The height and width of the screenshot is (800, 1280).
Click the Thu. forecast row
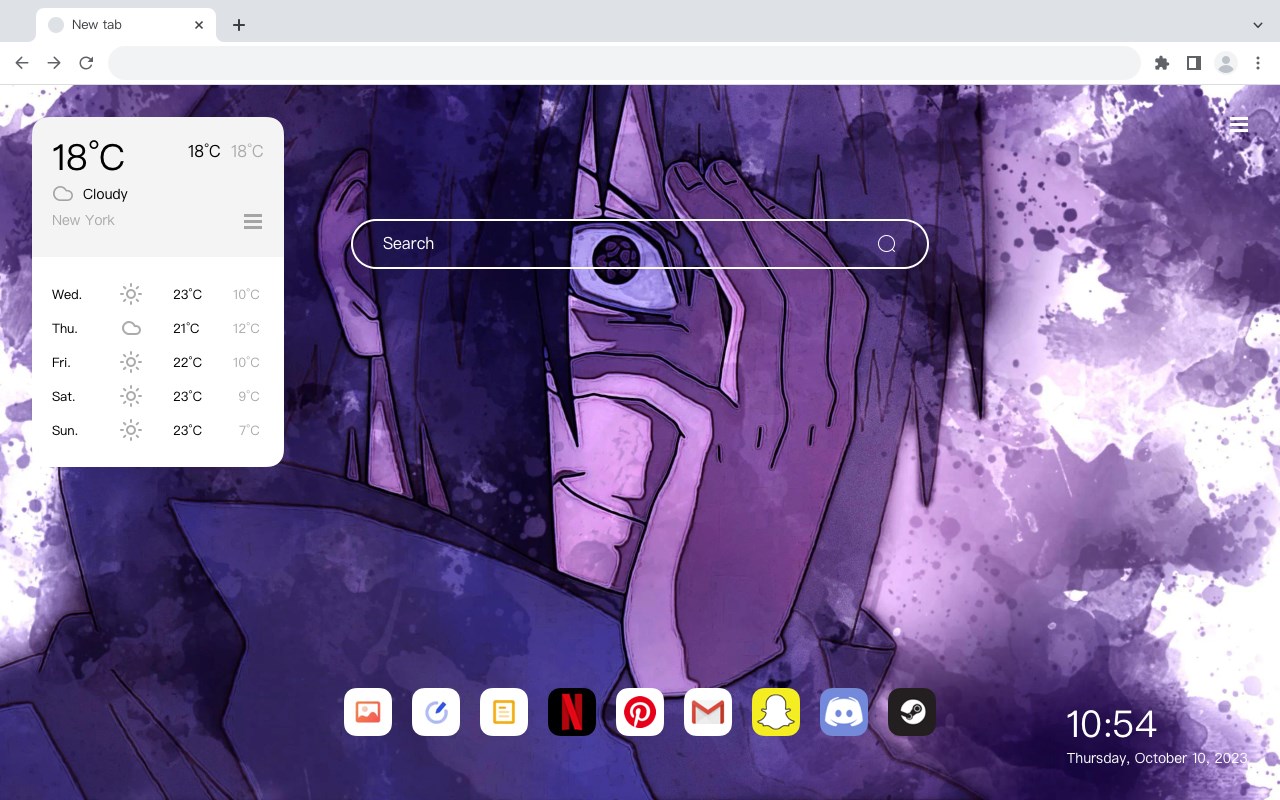pos(158,328)
